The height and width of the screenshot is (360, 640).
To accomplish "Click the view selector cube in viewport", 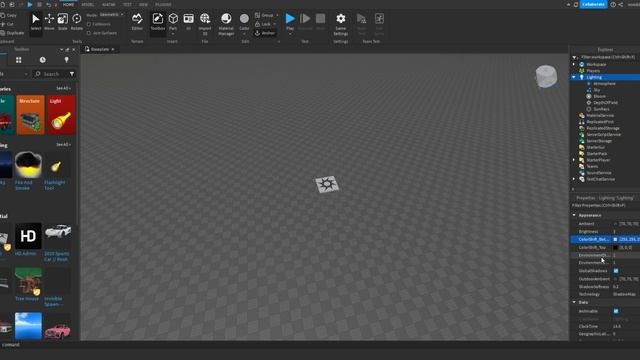I will [x=546, y=76].
